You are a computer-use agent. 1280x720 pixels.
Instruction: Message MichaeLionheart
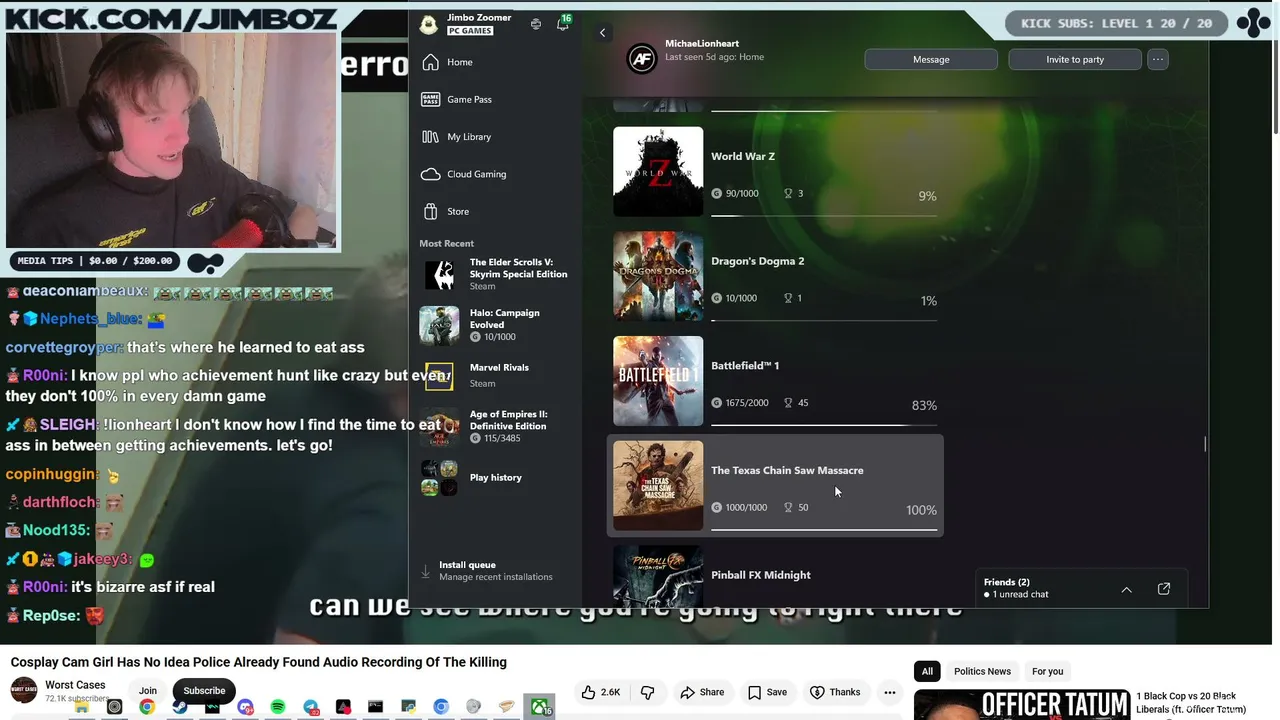(x=931, y=59)
